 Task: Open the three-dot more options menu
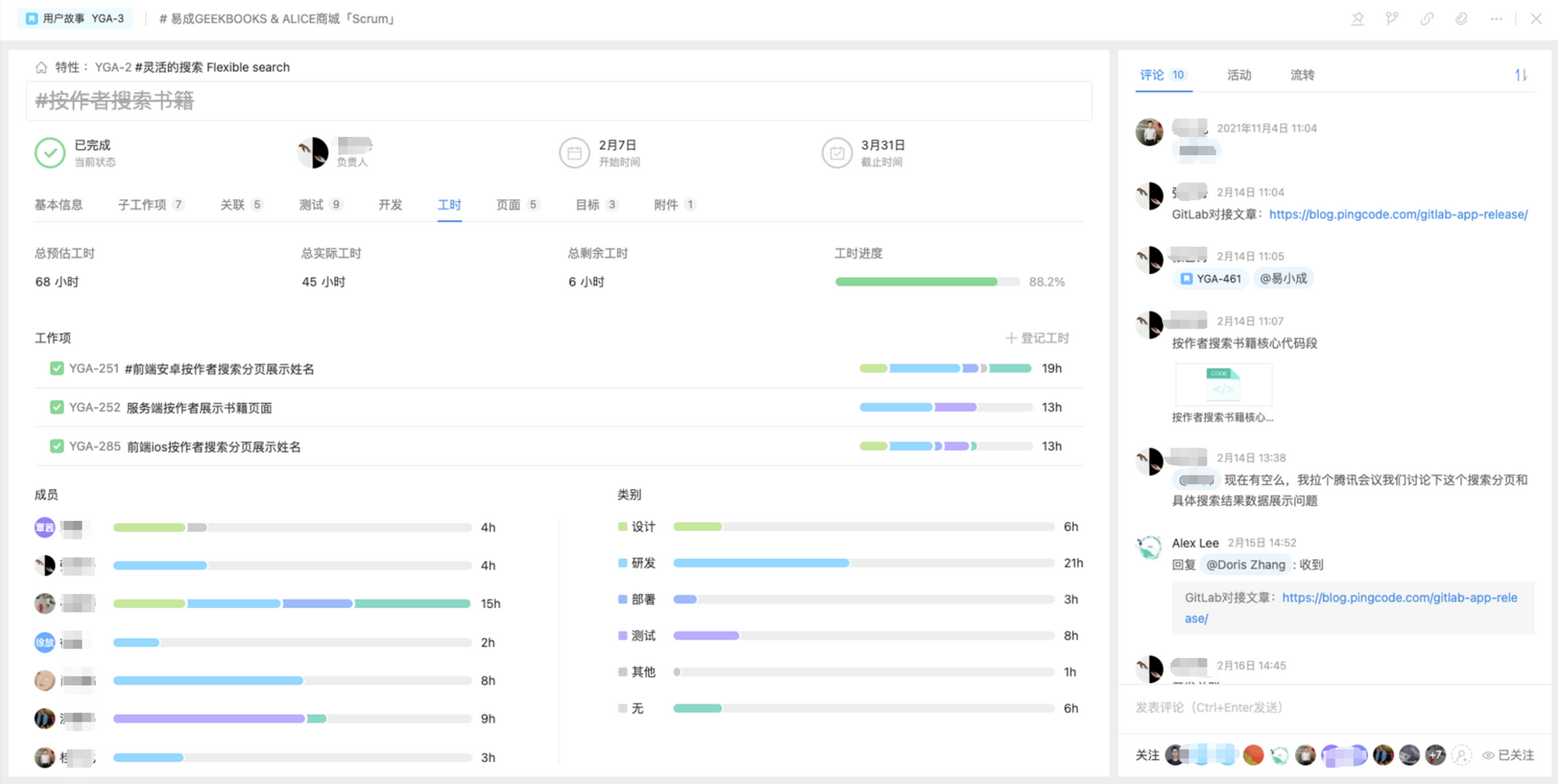[1496, 19]
